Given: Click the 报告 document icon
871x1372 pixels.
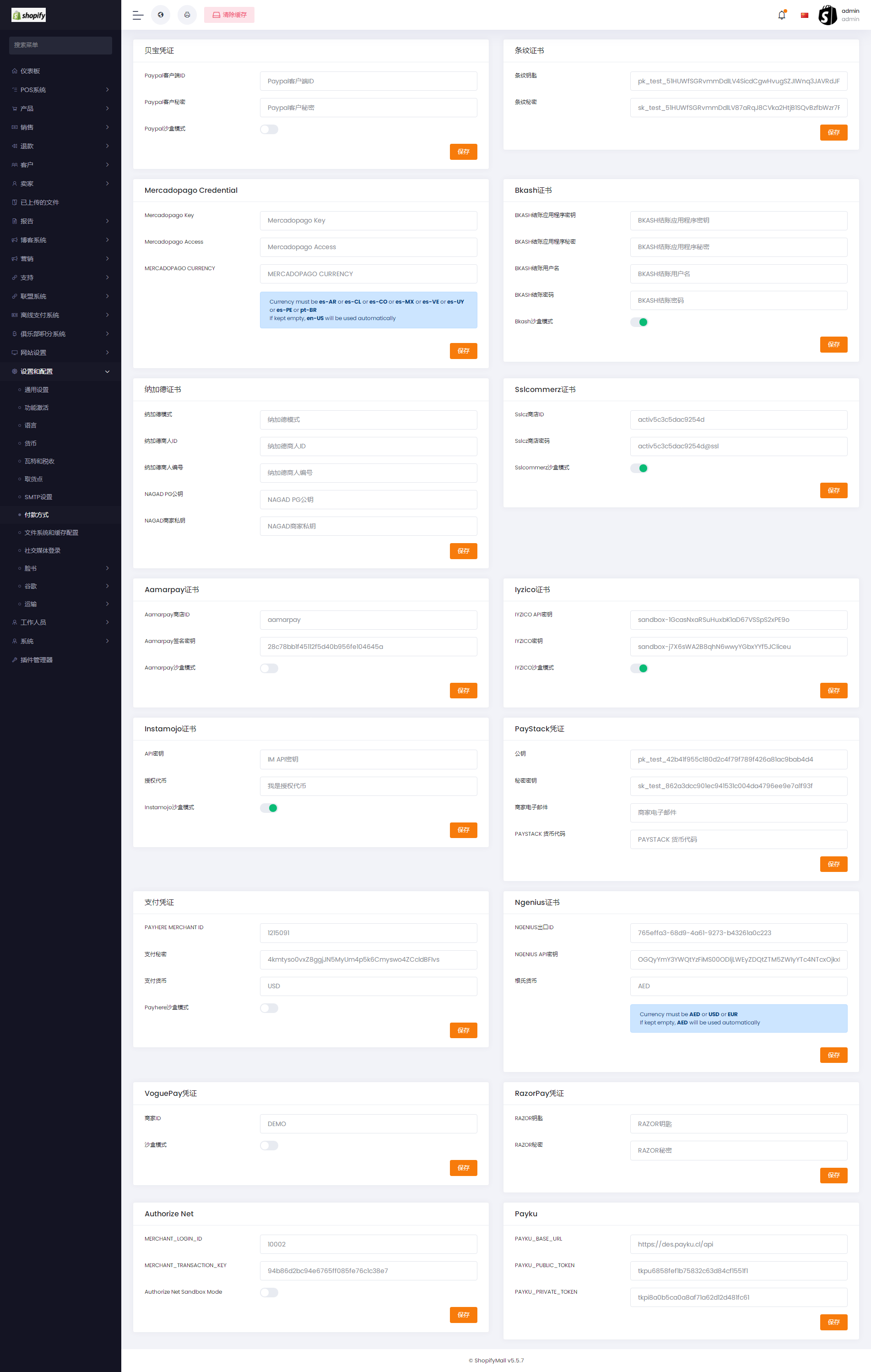Looking at the screenshot, I should [15, 221].
